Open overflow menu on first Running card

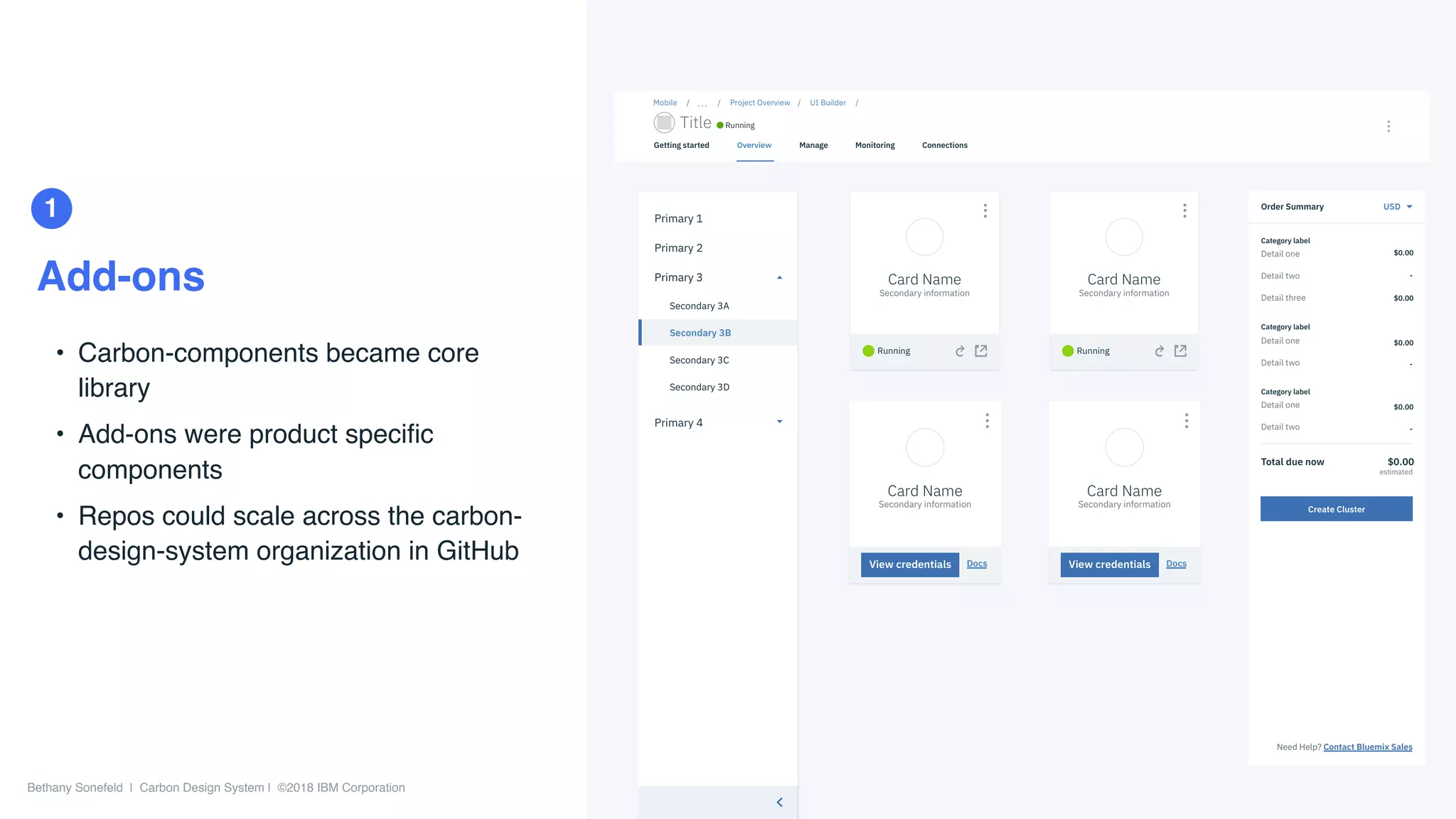click(x=985, y=210)
